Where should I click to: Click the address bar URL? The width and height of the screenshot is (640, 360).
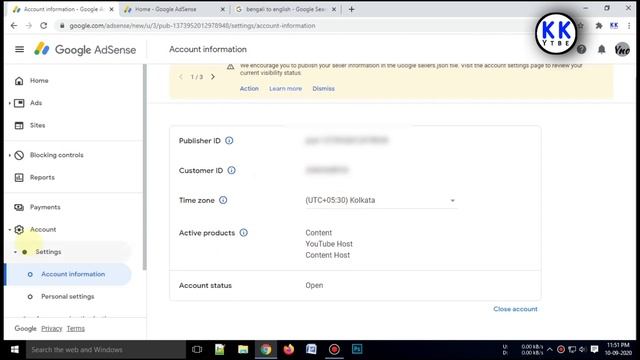(x=192, y=26)
